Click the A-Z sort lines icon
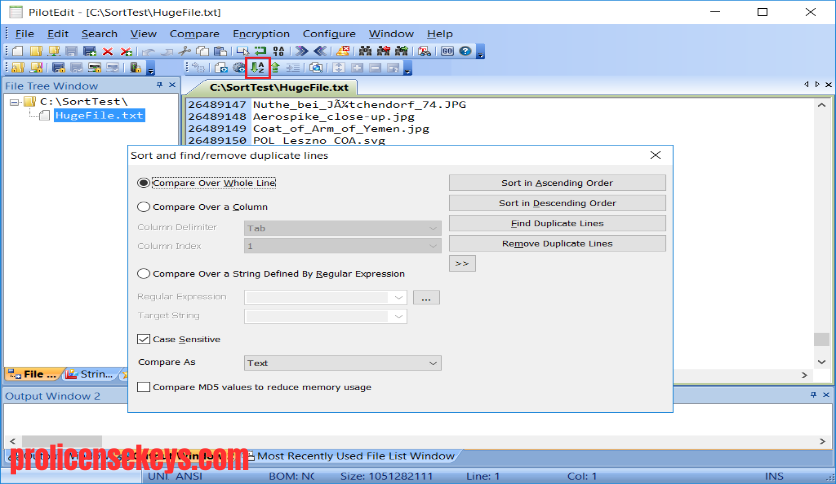The image size is (836, 484). click(258, 68)
